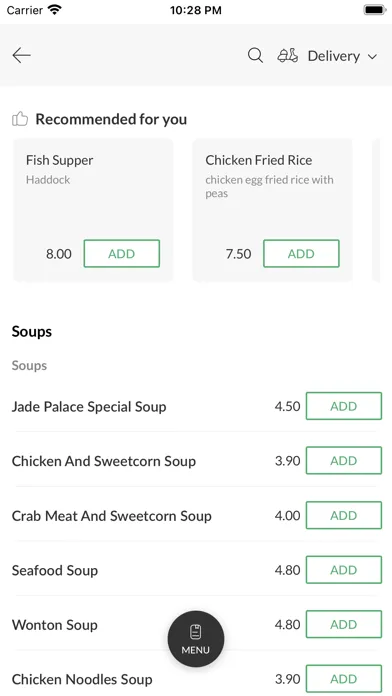Add Chicken And Sweetcorn Soup
The height and width of the screenshot is (696, 392).
point(344,460)
